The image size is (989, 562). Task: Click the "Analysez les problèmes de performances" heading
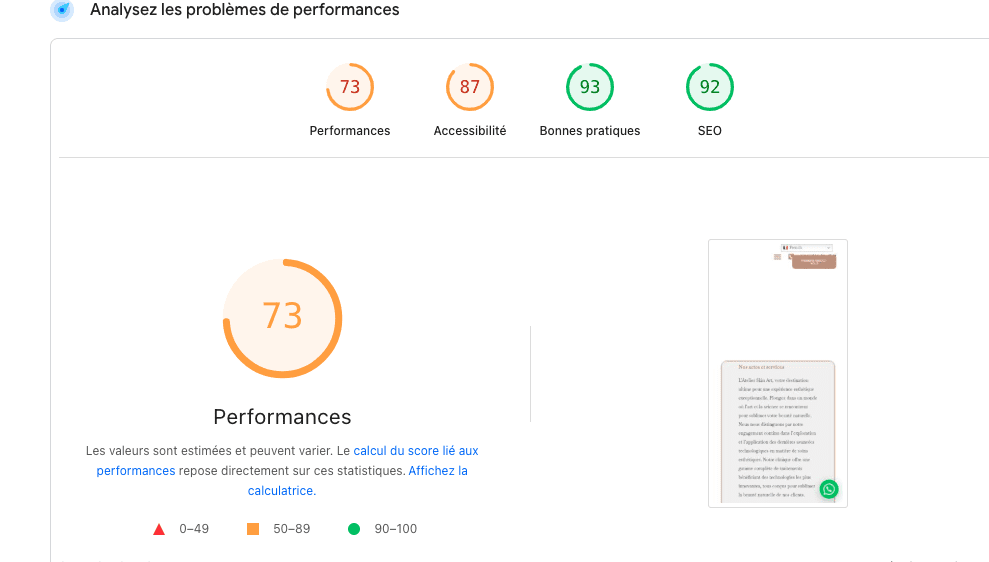(x=245, y=10)
